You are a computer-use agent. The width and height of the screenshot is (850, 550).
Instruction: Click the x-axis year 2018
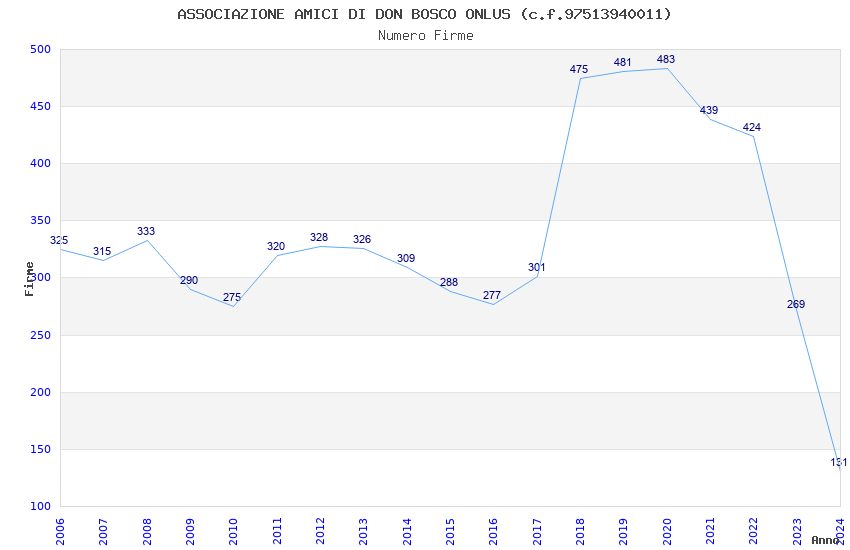(580, 531)
